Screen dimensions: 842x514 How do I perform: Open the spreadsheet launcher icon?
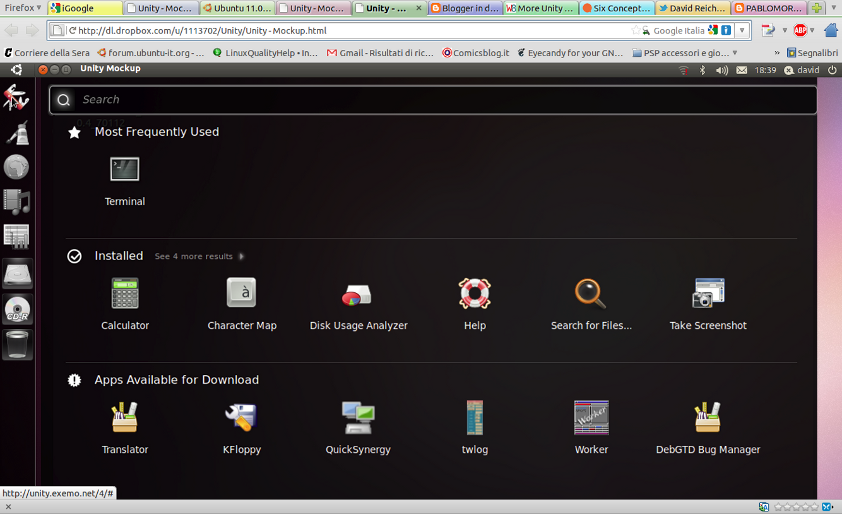pos(17,237)
